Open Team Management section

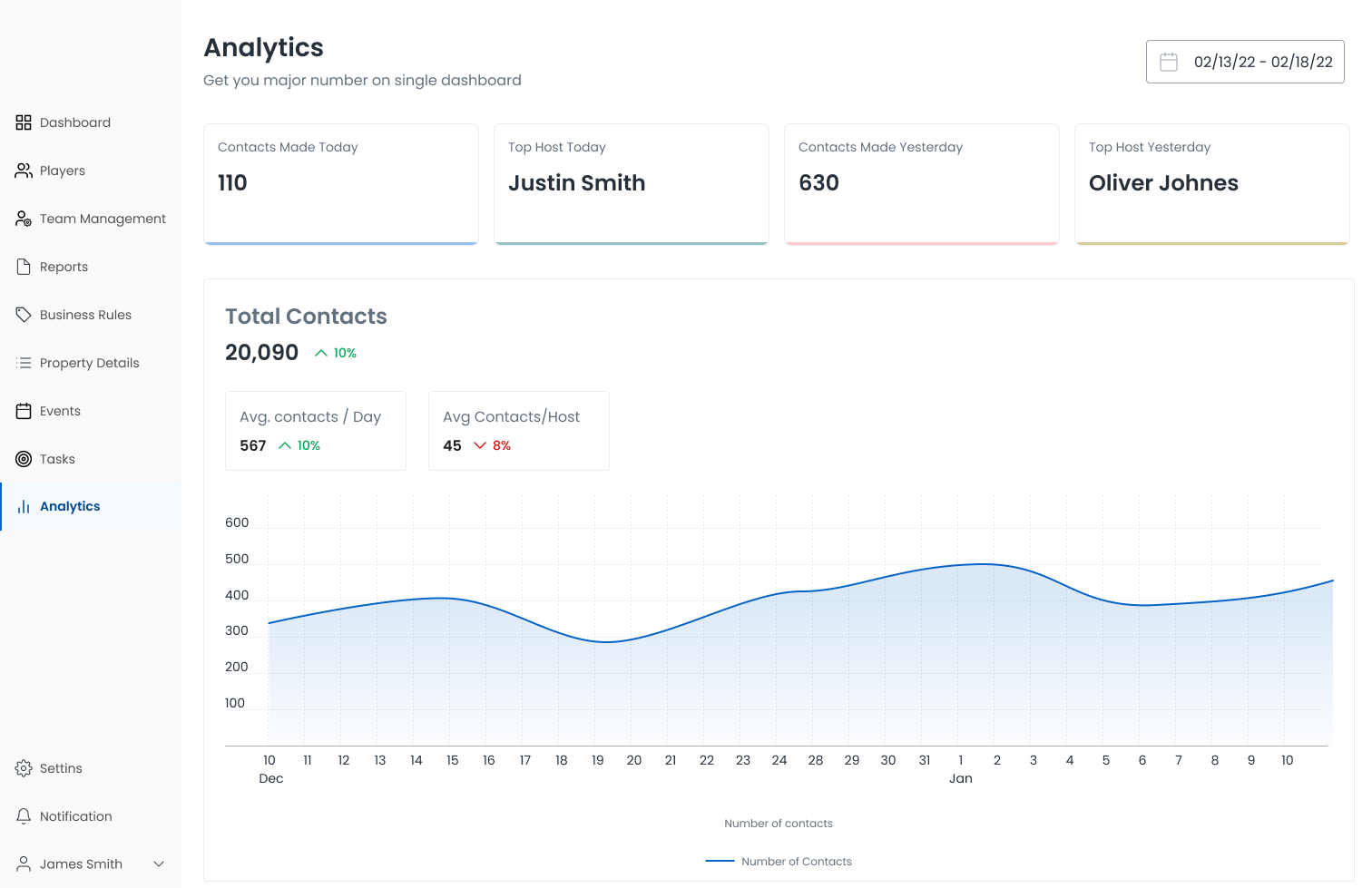(91, 219)
